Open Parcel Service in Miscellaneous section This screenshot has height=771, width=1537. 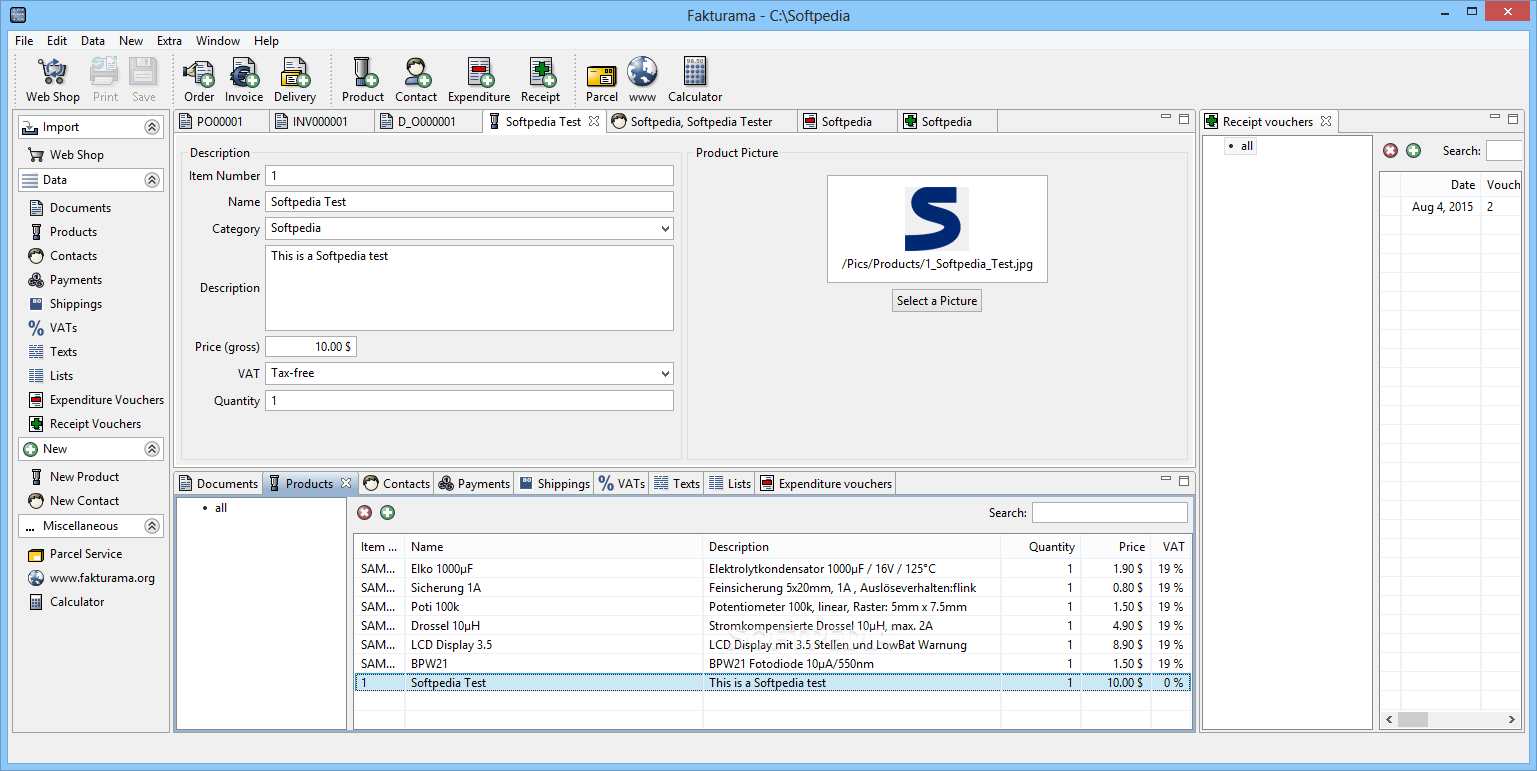click(x=75, y=554)
